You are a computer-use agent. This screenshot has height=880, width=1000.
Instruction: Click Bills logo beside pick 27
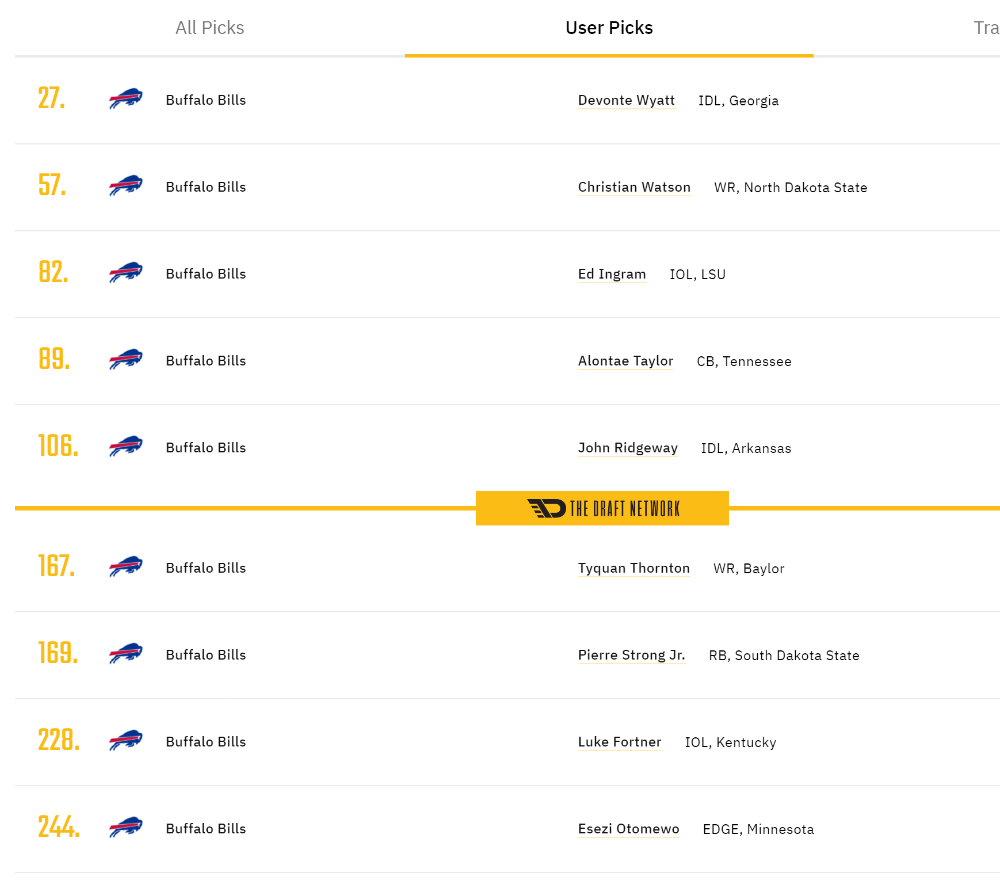click(126, 99)
